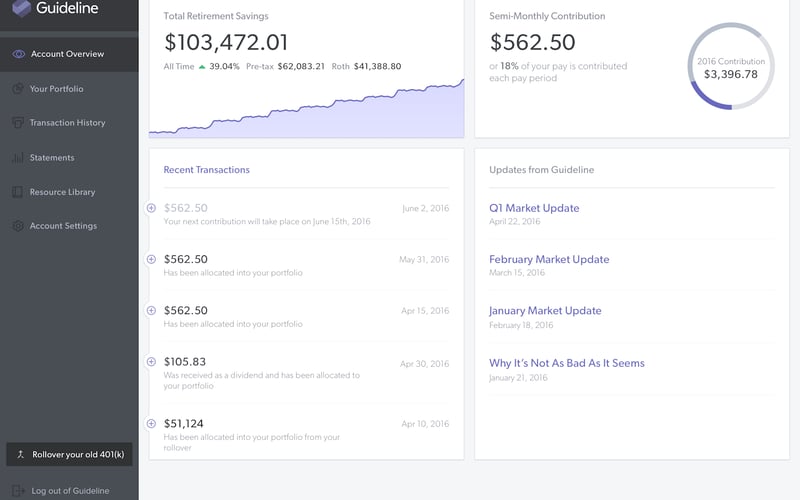Go to Transaction History page

click(x=67, y=123)
